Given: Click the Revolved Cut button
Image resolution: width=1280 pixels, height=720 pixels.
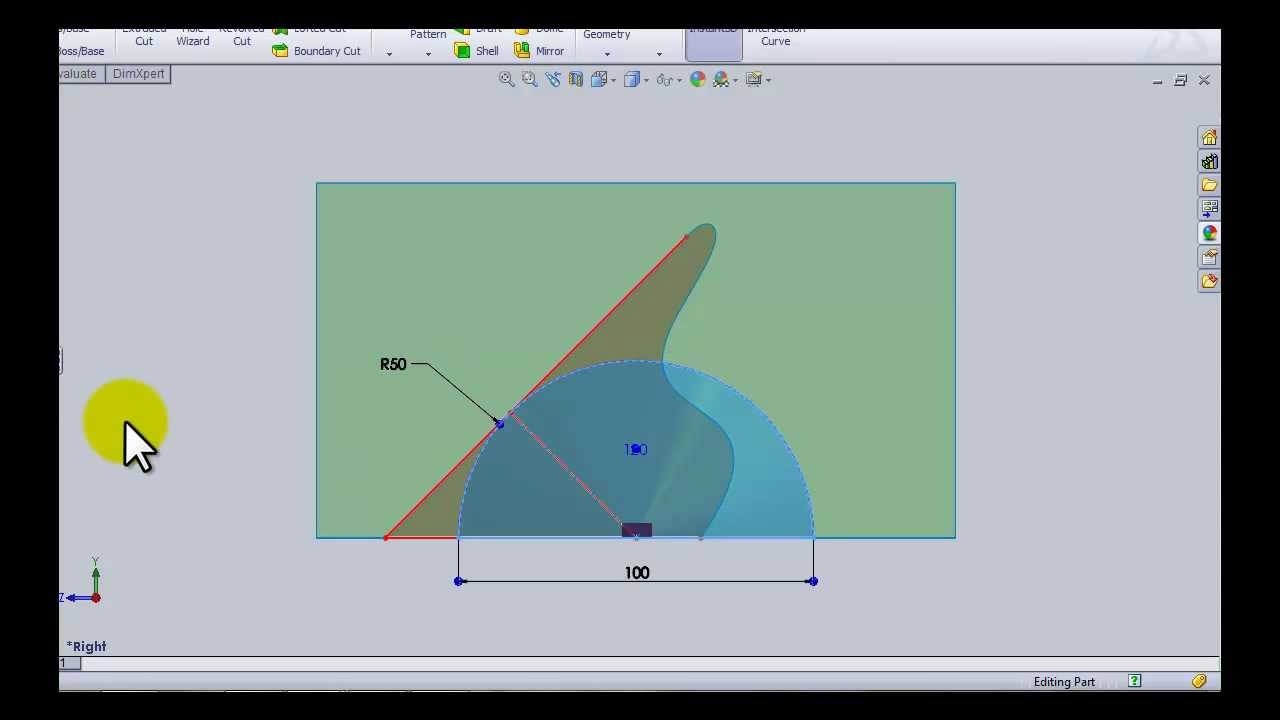Looking at the screenshot, I should click(x=242, y=36).
